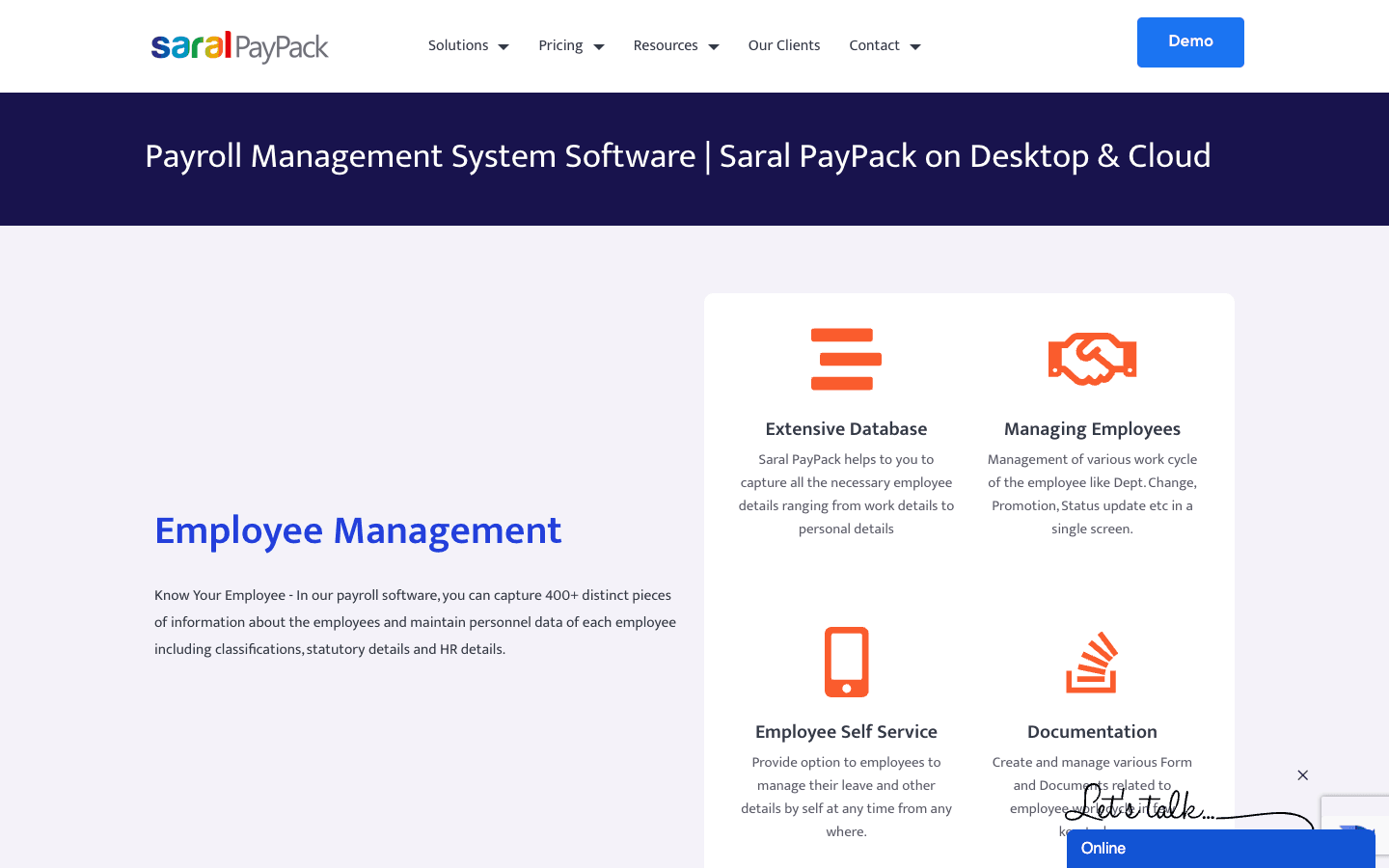Click the Documentation heading
The height and width of the screenshot is (868, 1389).
coord(1092,732)
